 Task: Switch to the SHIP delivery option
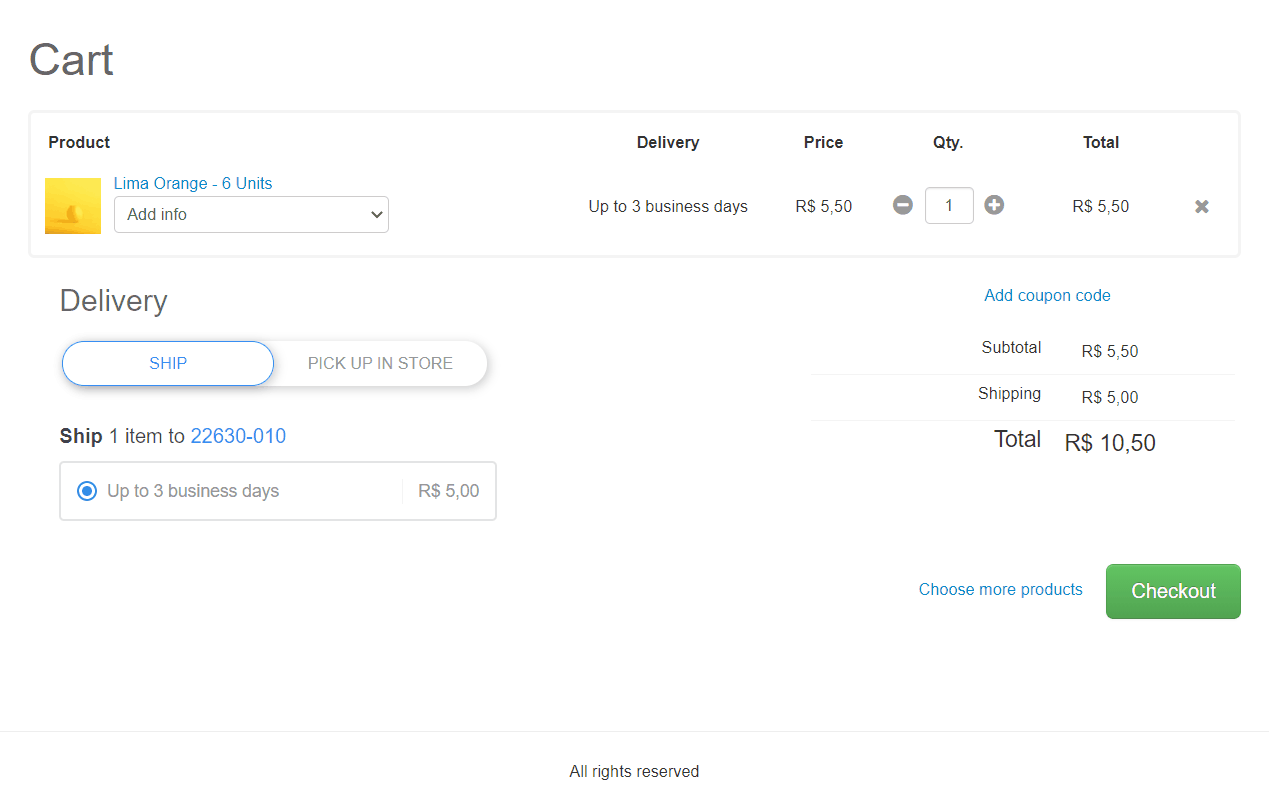pos(168,363)
